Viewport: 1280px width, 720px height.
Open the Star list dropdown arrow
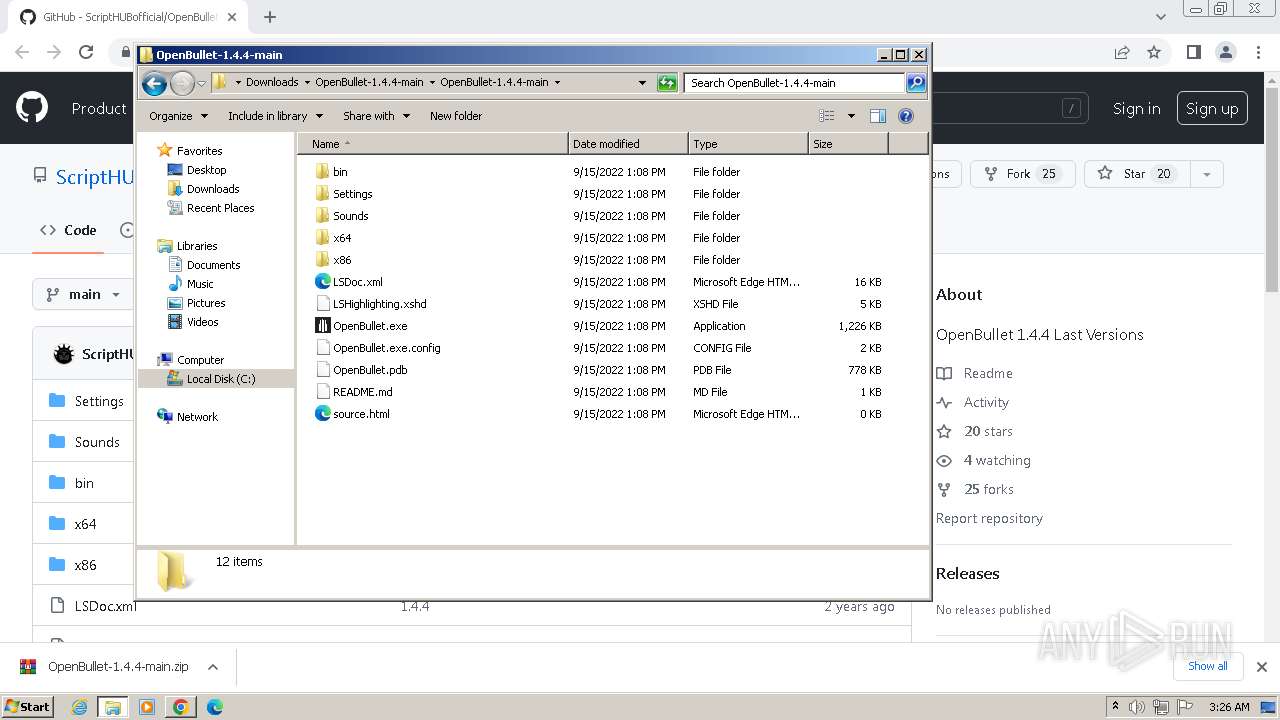(1207, 174)
